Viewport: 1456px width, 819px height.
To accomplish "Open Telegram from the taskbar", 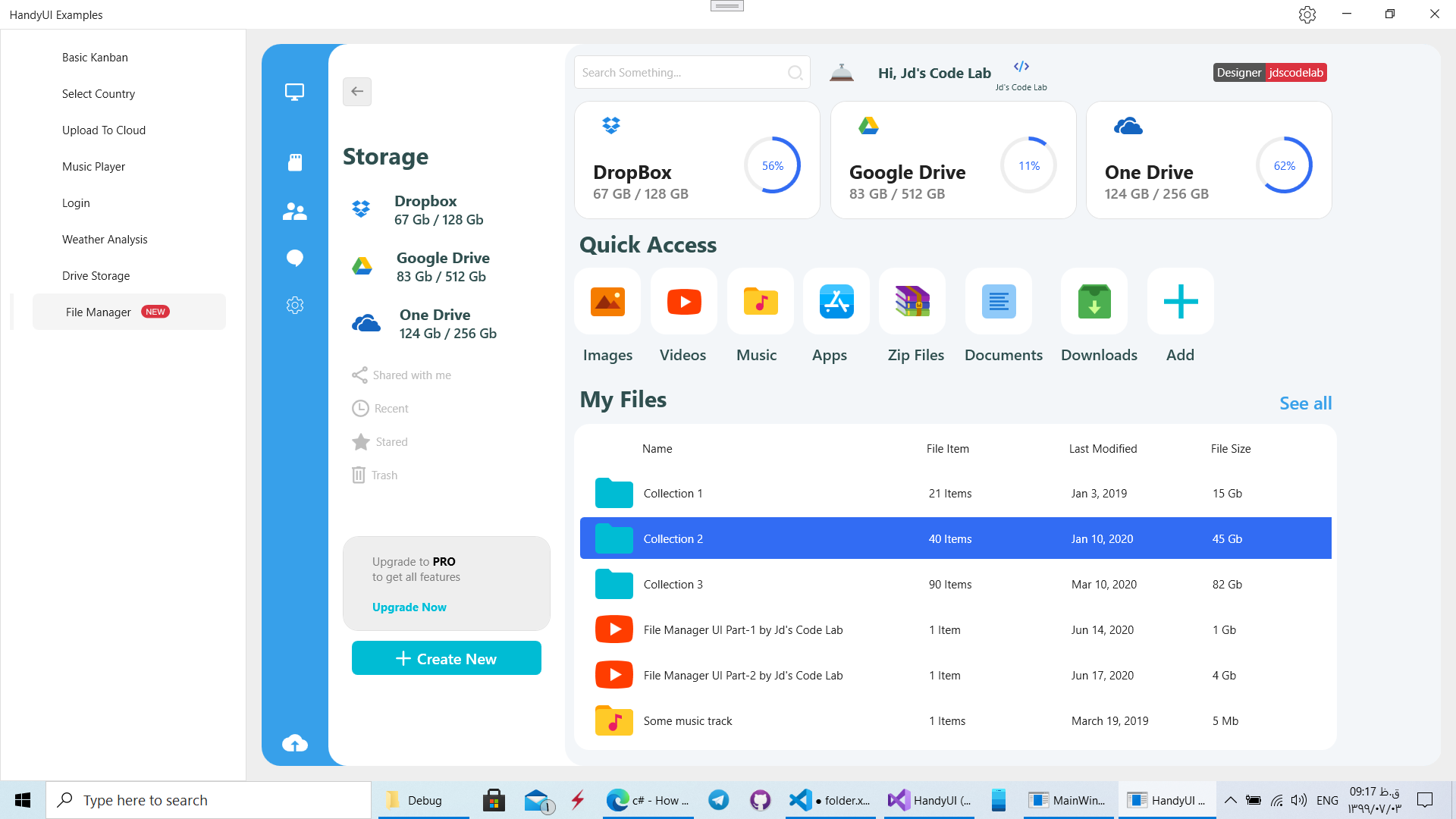I will click(719, 800).
